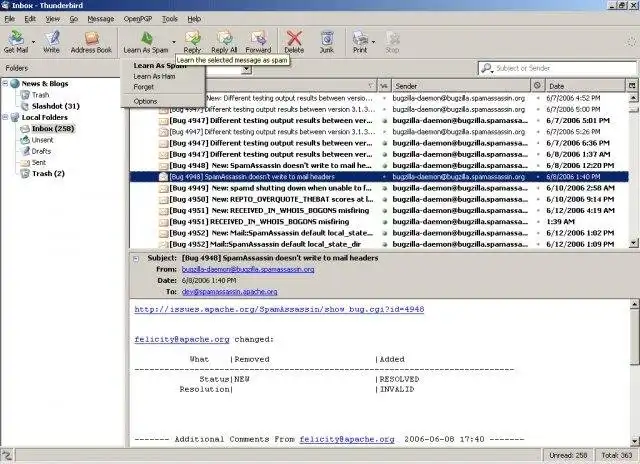Click the column picker icon in list header

click(x=632, y=86)
